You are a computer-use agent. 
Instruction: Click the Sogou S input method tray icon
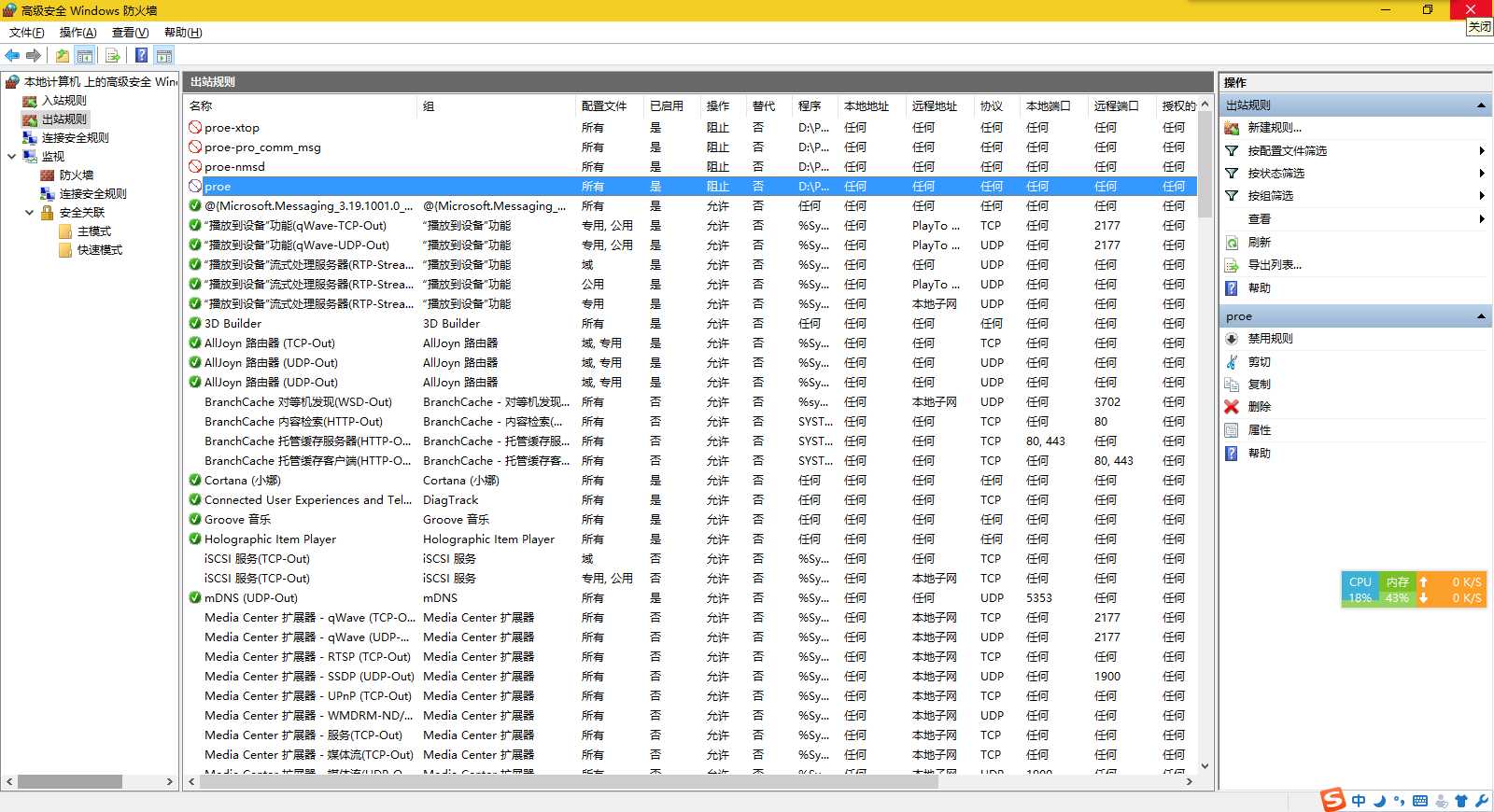click(x=1333, y=800)
